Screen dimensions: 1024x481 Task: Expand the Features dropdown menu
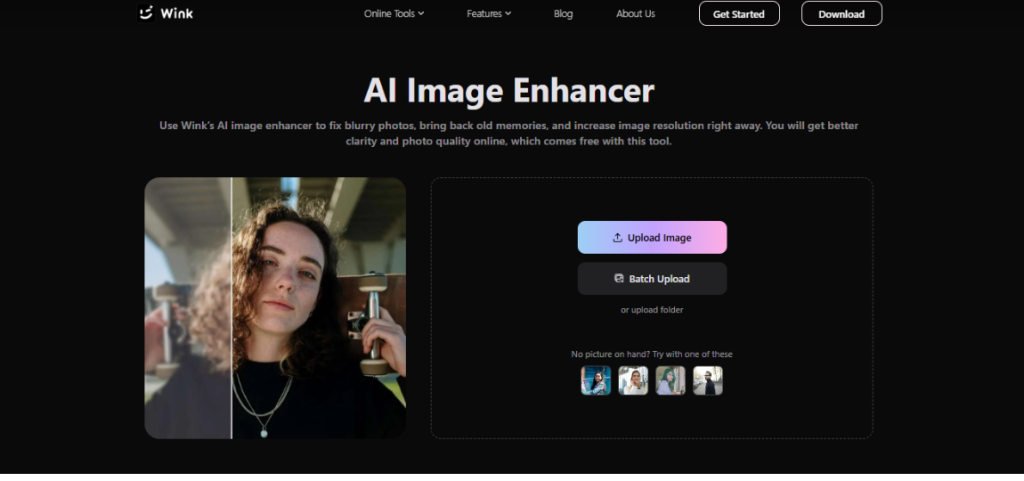pos(488,14)
